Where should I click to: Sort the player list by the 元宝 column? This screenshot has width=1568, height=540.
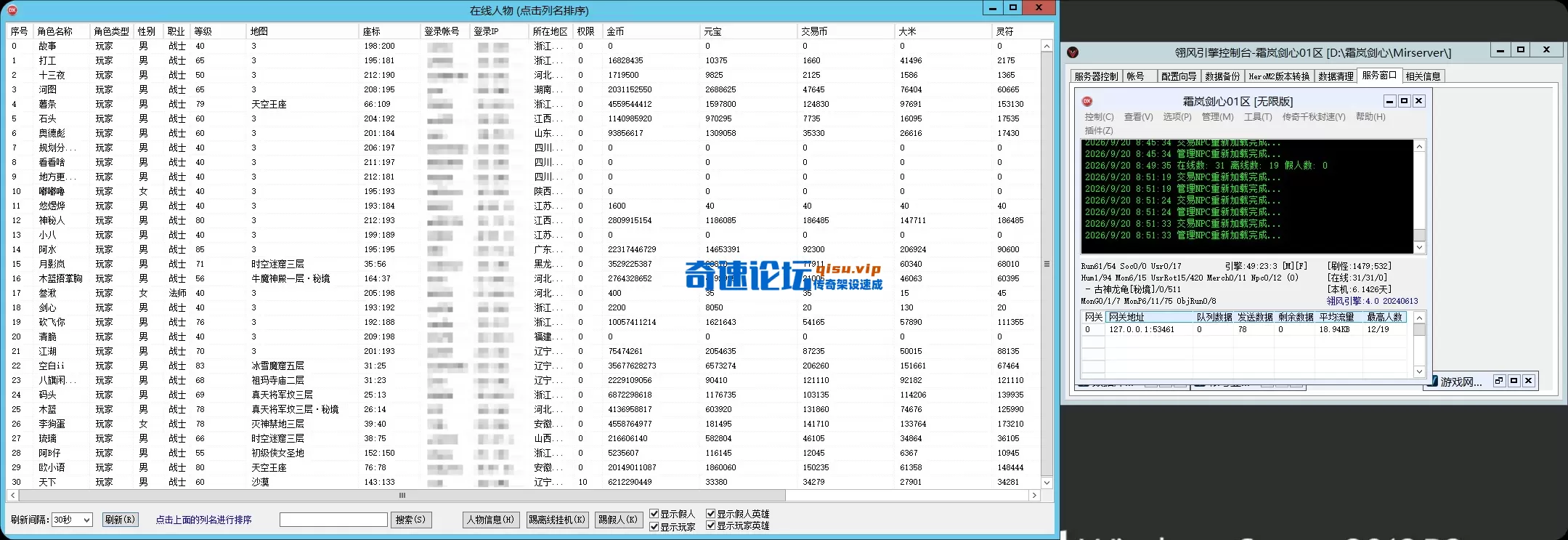(749, 31)
